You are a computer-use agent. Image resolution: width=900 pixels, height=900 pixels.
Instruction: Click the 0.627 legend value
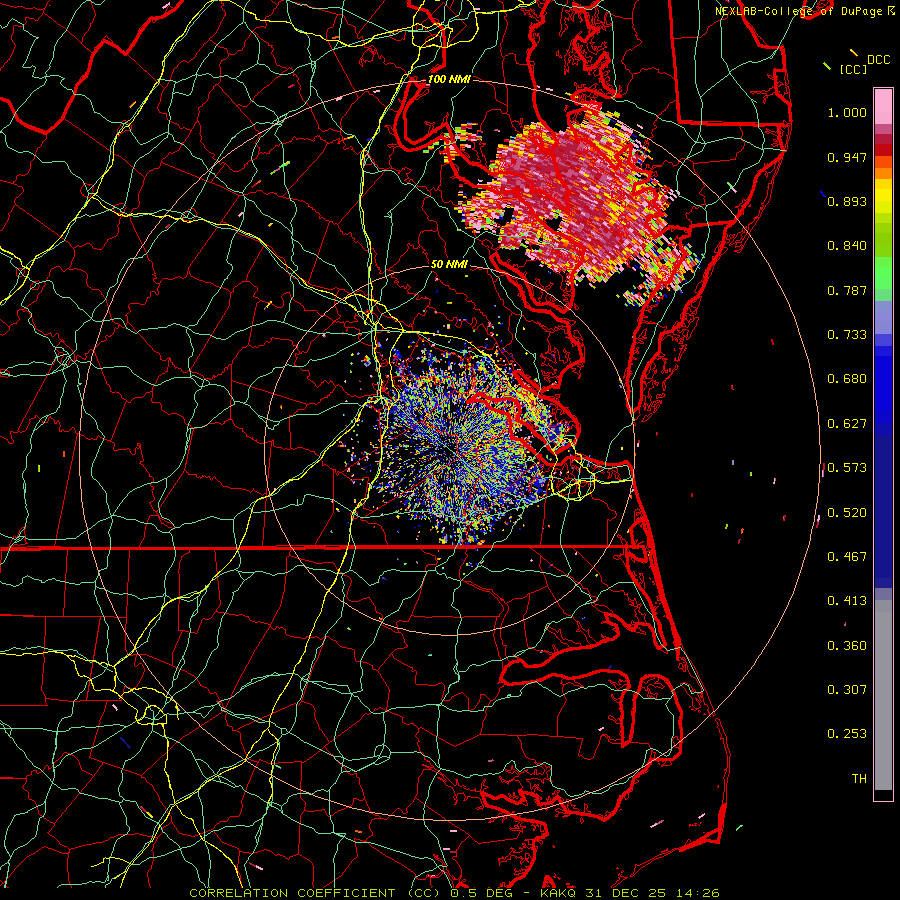click(847, 424)
